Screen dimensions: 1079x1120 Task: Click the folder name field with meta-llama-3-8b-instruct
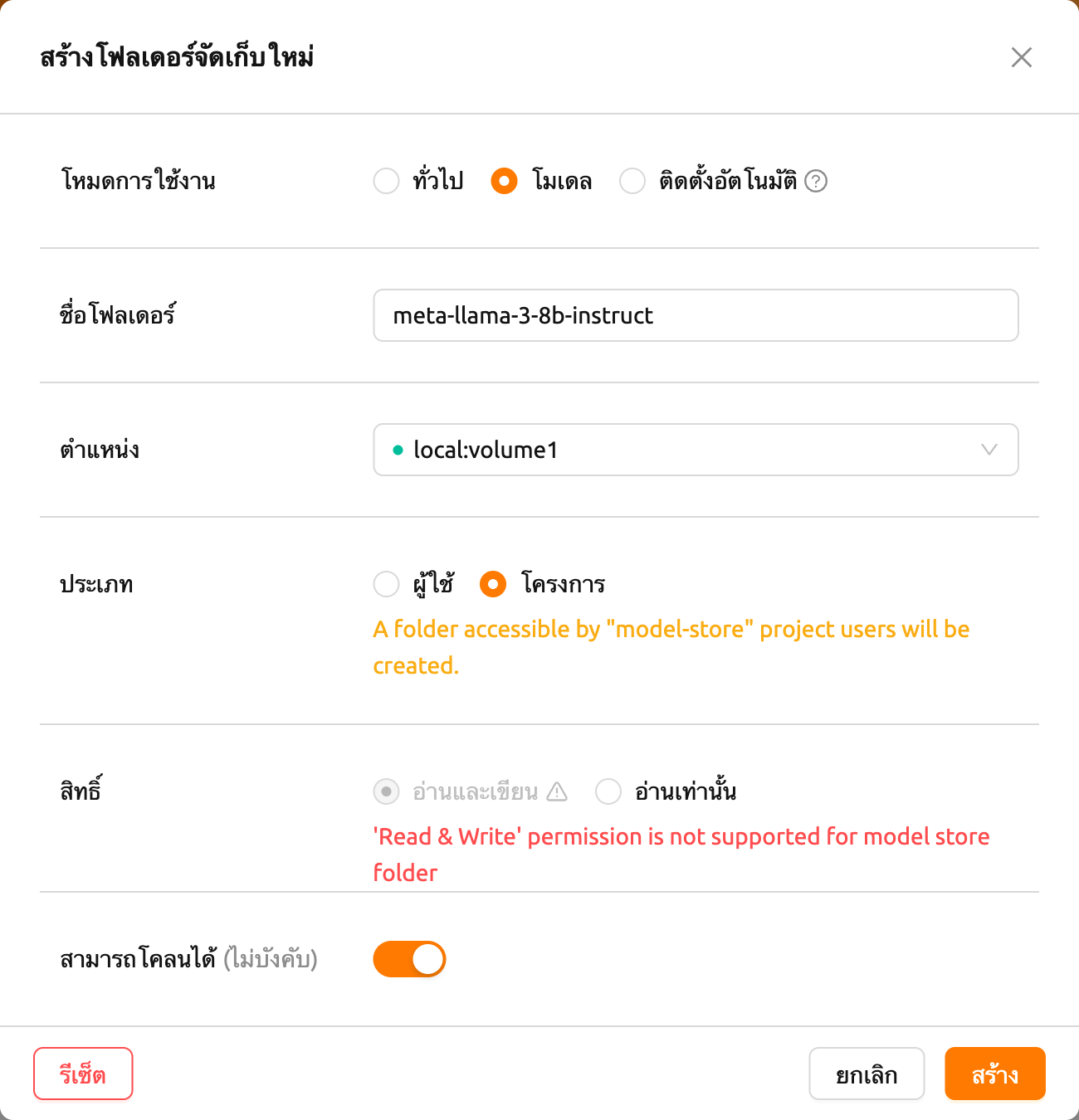point(696,315)
